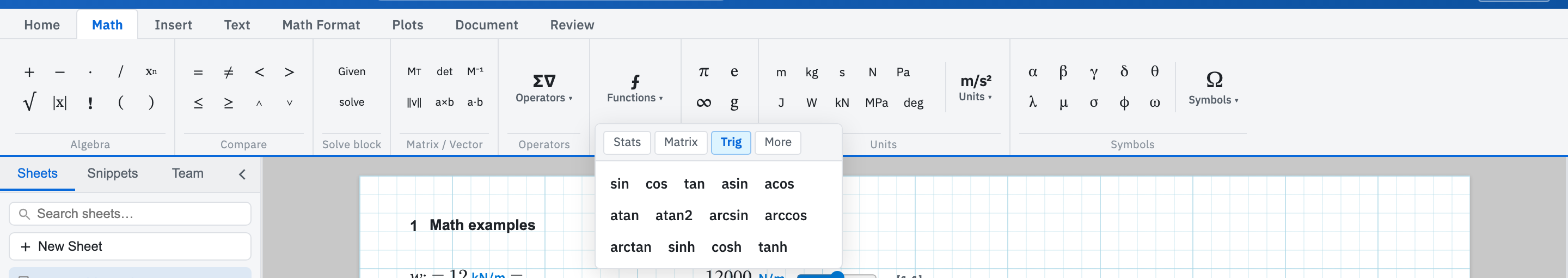Open the Document ribbon tab

(486, 25)
